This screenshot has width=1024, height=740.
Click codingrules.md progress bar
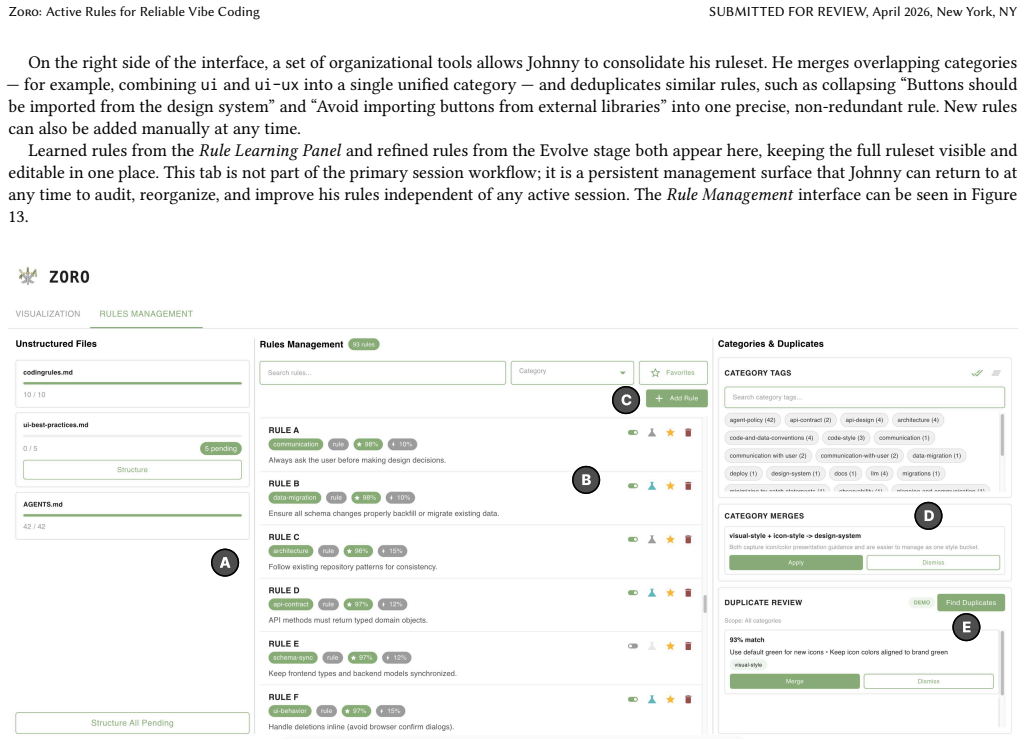132,383
